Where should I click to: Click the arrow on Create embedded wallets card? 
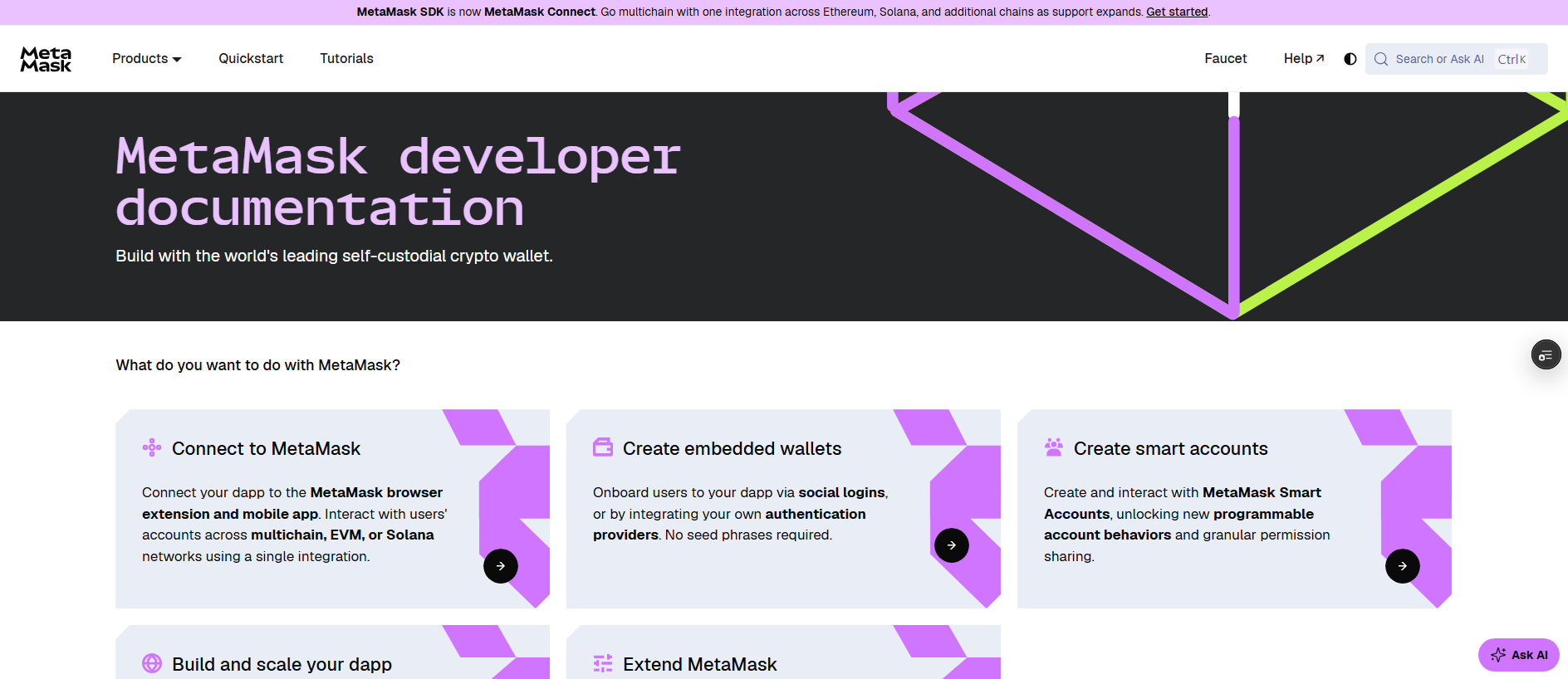(952, 545)
